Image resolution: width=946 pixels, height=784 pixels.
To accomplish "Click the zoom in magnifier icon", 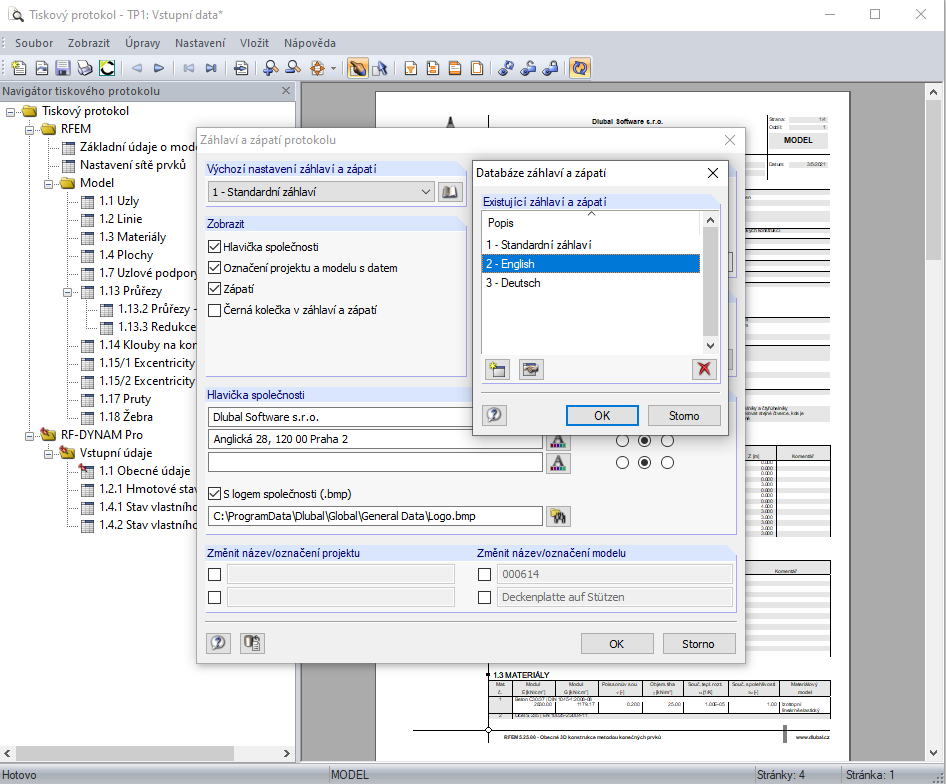I will pos(271,68).
